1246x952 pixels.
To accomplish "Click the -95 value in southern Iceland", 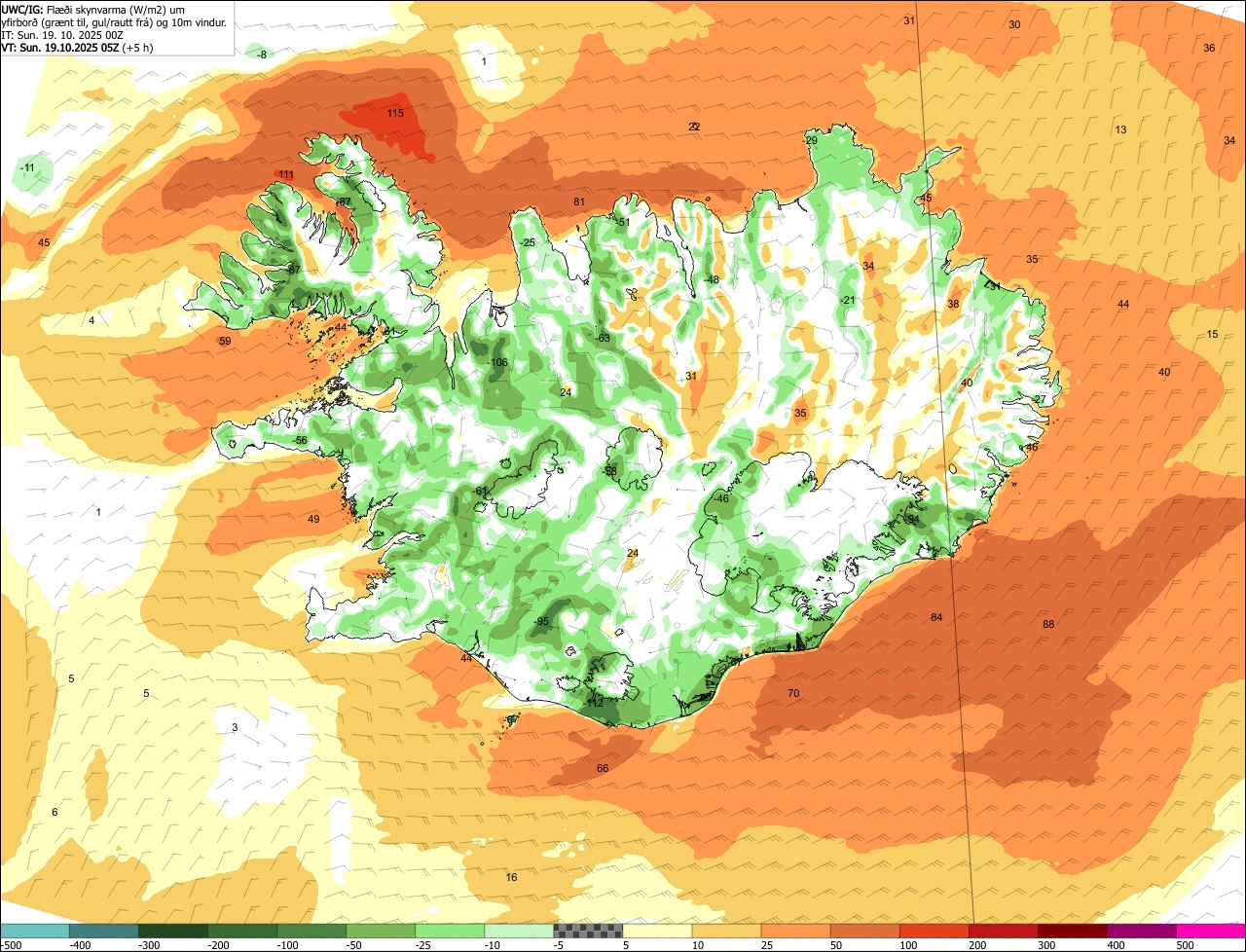I will (541, 622).
